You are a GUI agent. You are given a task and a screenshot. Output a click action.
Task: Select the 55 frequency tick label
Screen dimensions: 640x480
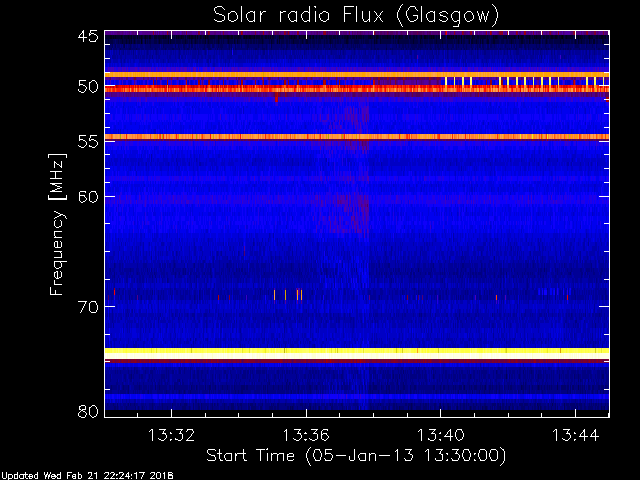(x=88, y=142)
